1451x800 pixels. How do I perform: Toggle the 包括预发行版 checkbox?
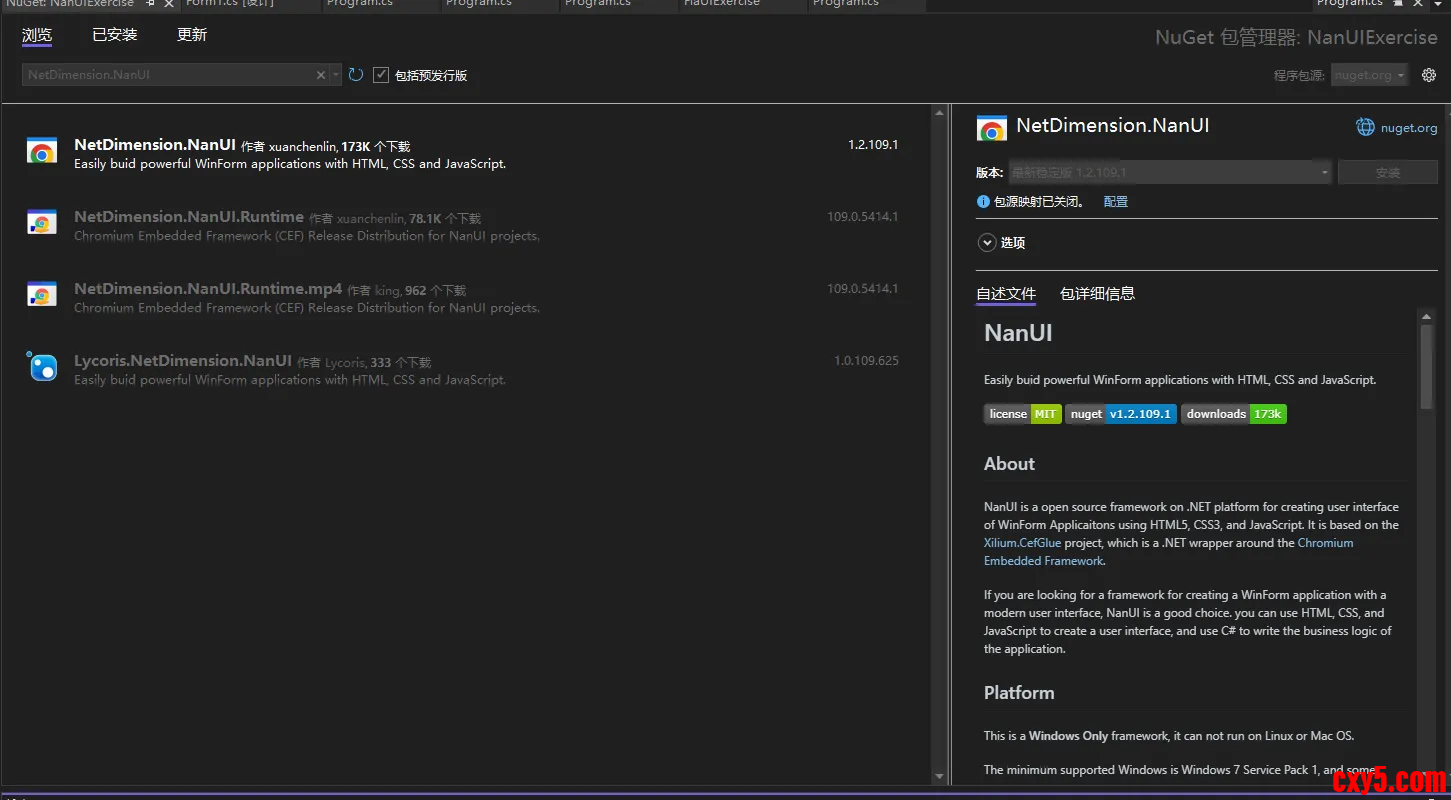[x=381, y=75]
